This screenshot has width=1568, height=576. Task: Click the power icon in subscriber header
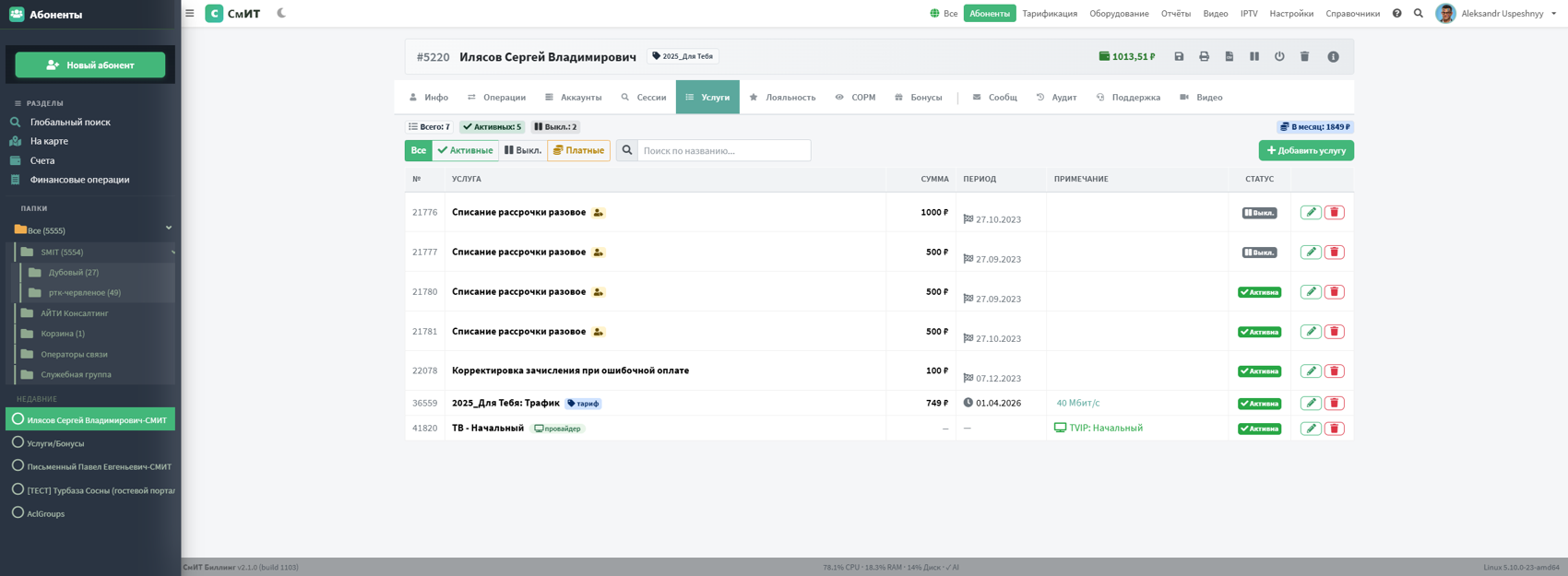tap(1279, 56)
